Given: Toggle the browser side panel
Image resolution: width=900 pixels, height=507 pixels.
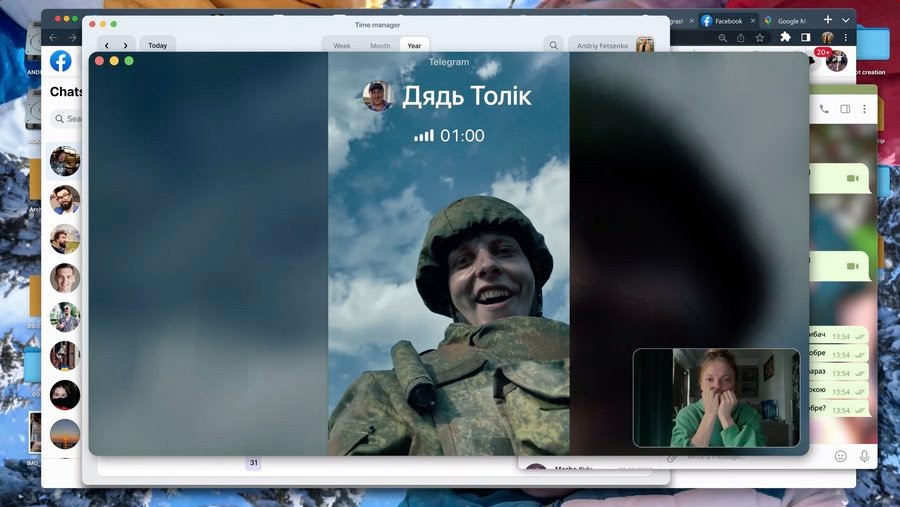Looking at the screenshot, I should (806, 37).
